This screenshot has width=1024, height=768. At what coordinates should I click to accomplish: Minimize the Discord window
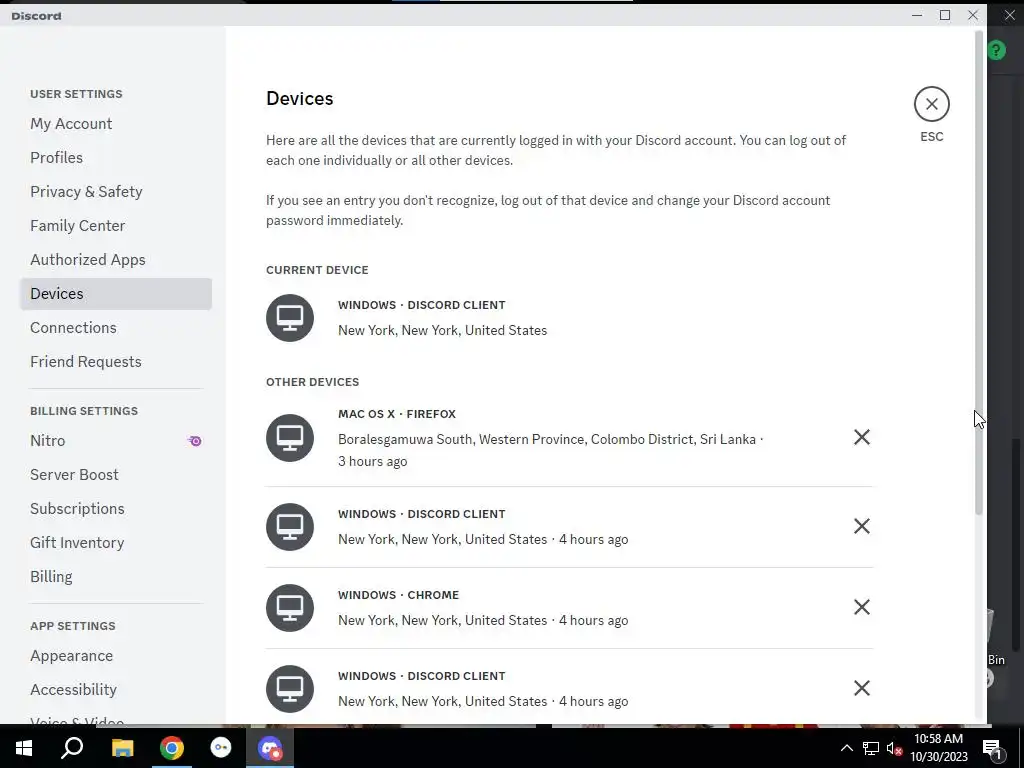(917, 15)
